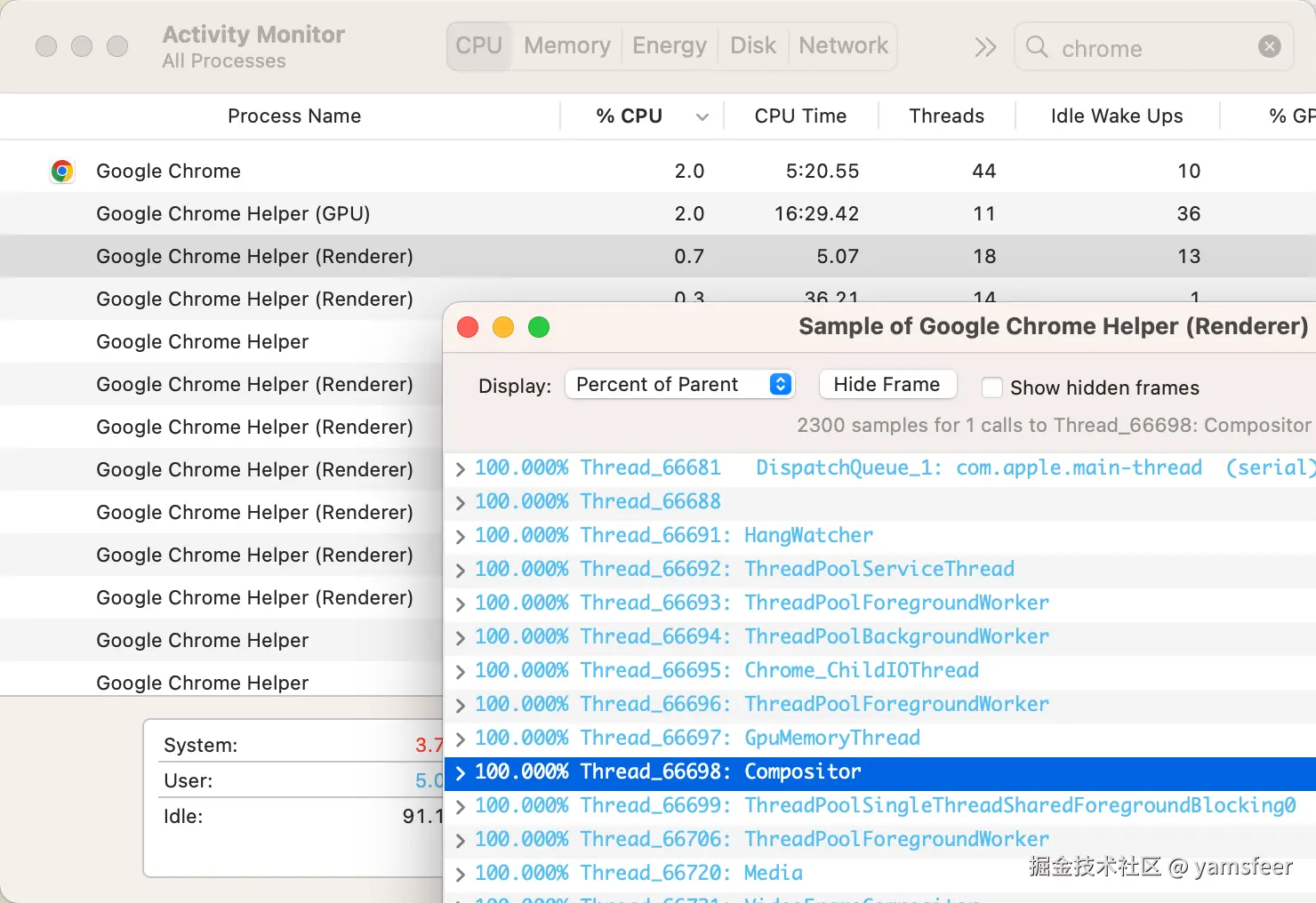Expand the Media thread row
Screen dimensions: 1316x903
[460, 874]
